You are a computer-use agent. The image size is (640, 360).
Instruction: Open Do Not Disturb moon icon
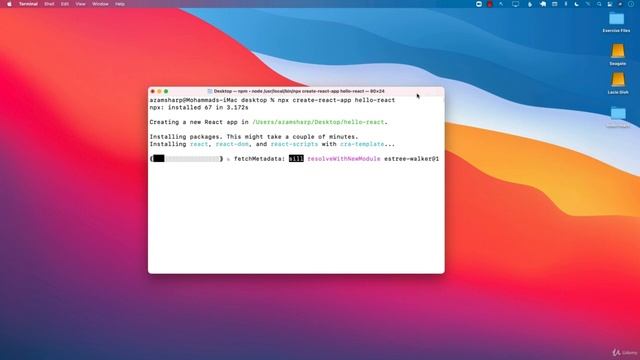click(x=576, y=4)
